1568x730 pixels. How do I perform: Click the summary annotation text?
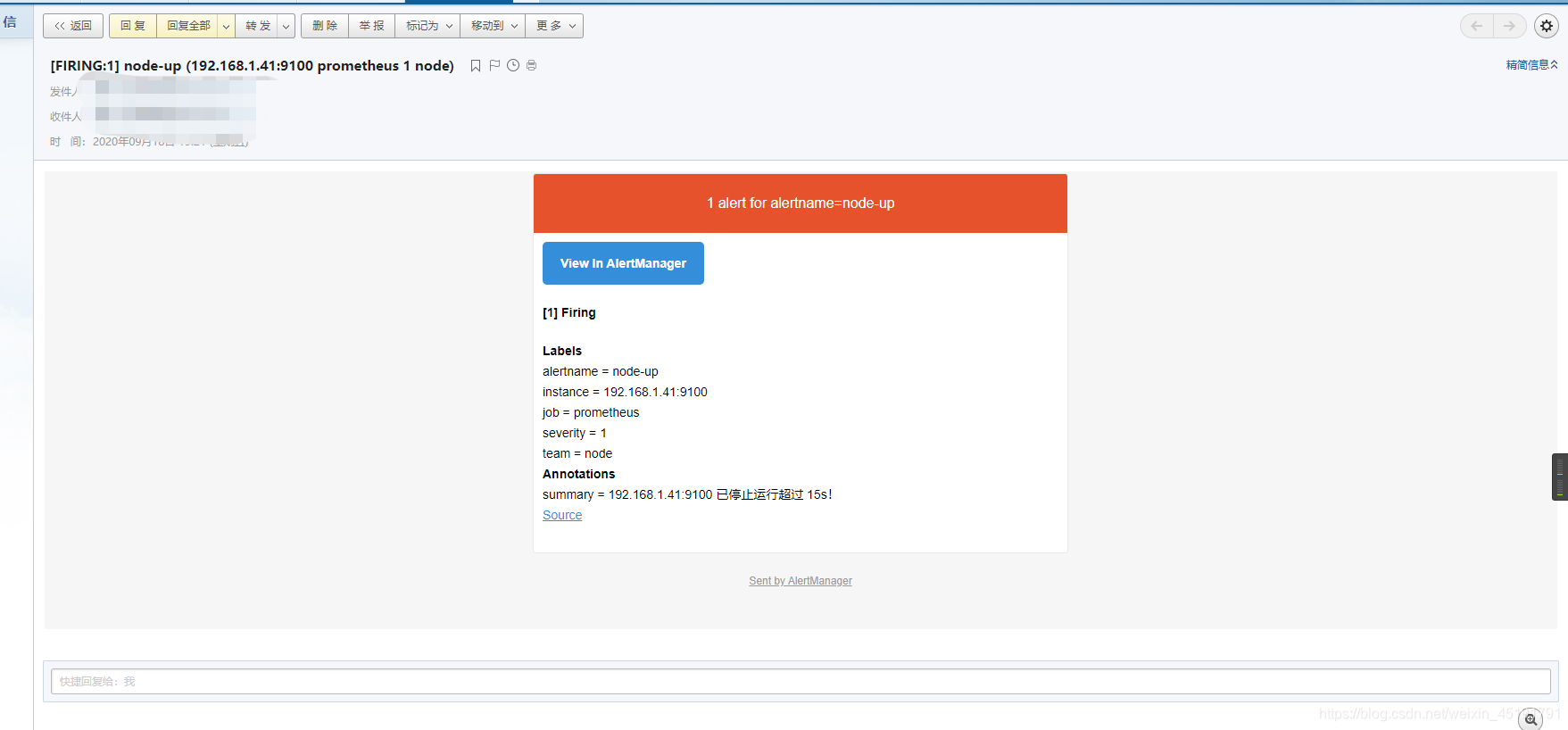point(687,494)
